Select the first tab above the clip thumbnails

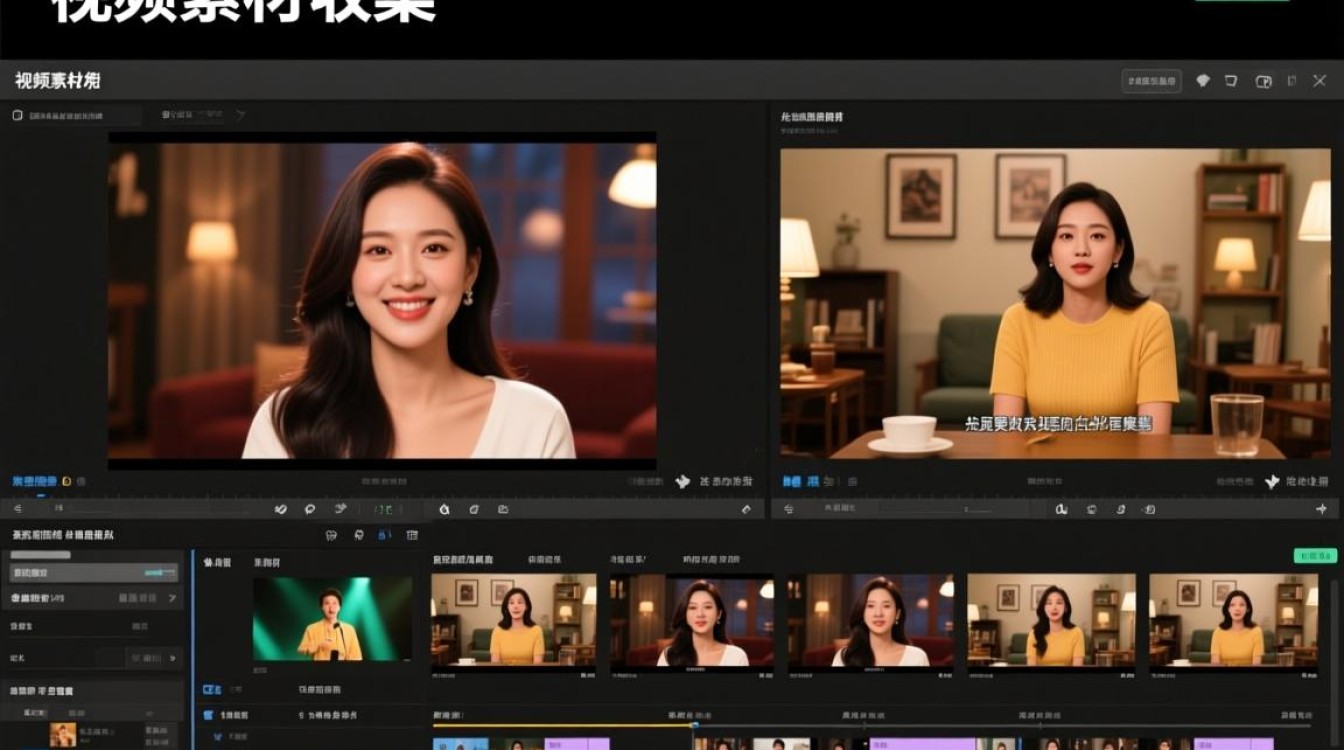[x=463, y=560]
